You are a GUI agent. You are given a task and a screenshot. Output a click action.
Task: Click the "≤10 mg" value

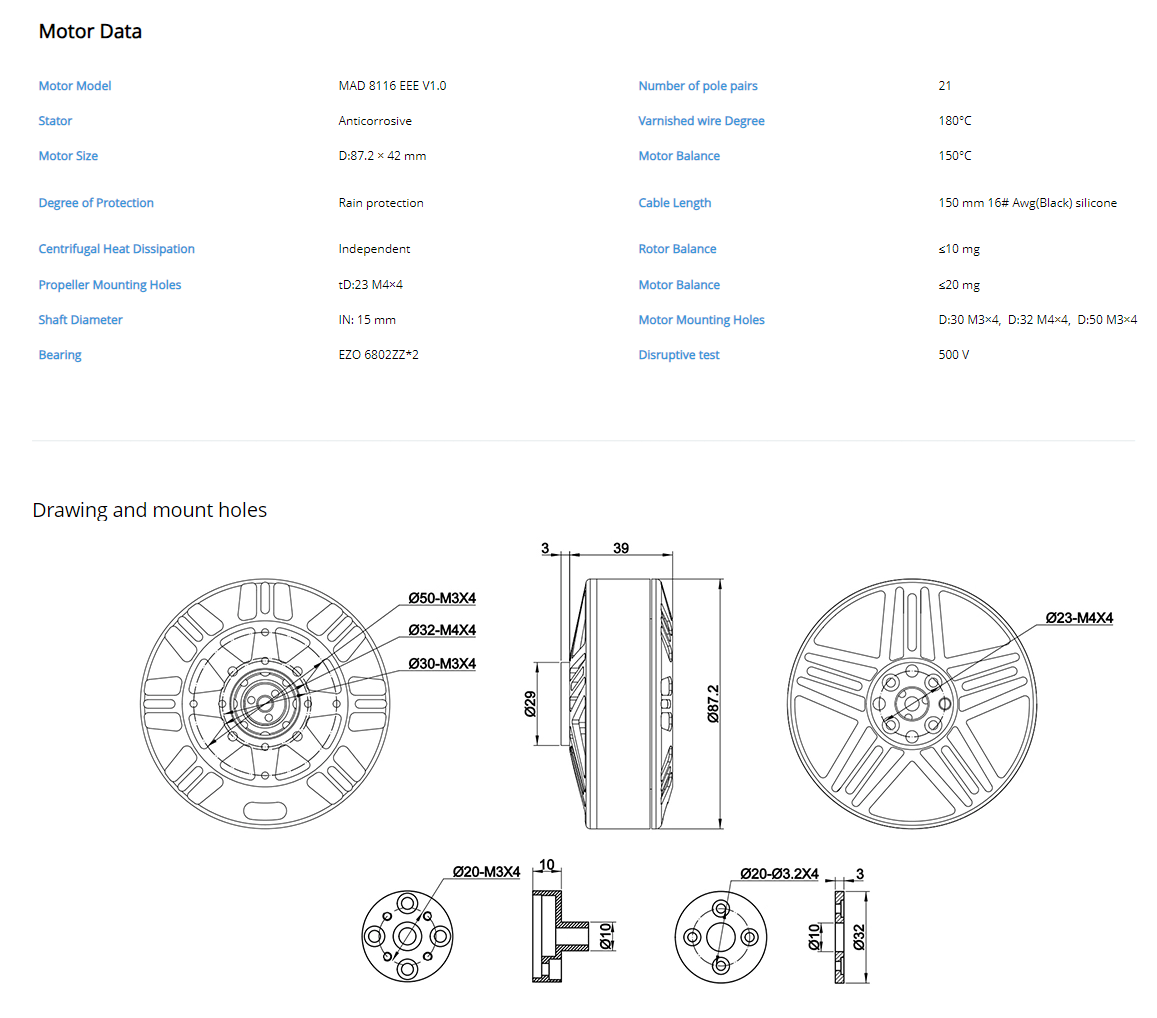(959, 249)
